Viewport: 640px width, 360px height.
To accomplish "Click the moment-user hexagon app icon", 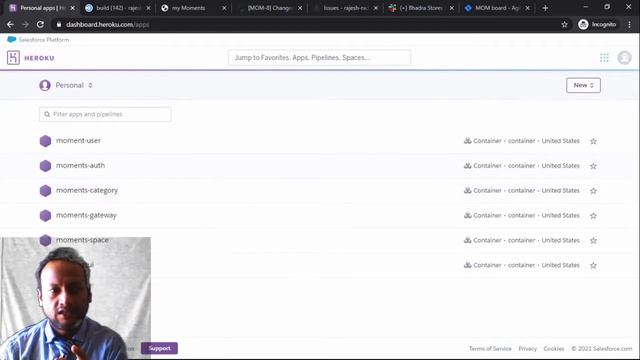I will (45, 141).
